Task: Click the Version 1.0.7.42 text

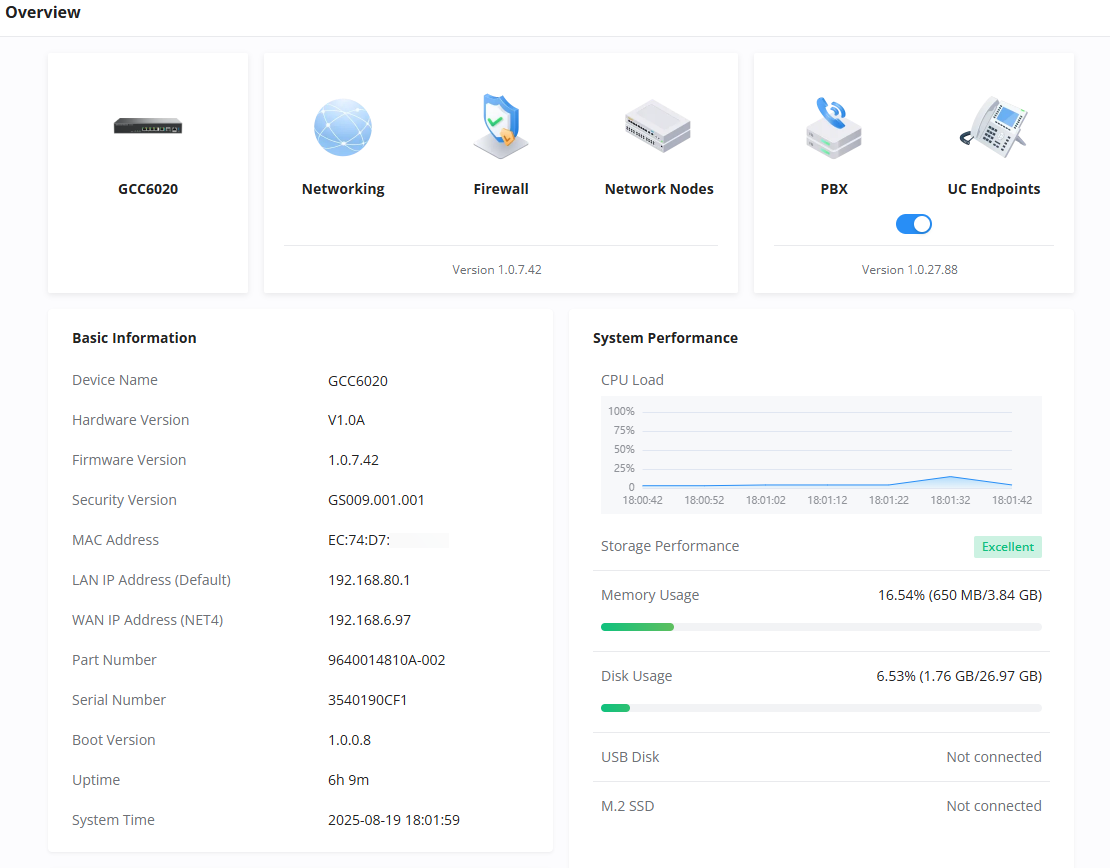Action: (x=496, y=270)
